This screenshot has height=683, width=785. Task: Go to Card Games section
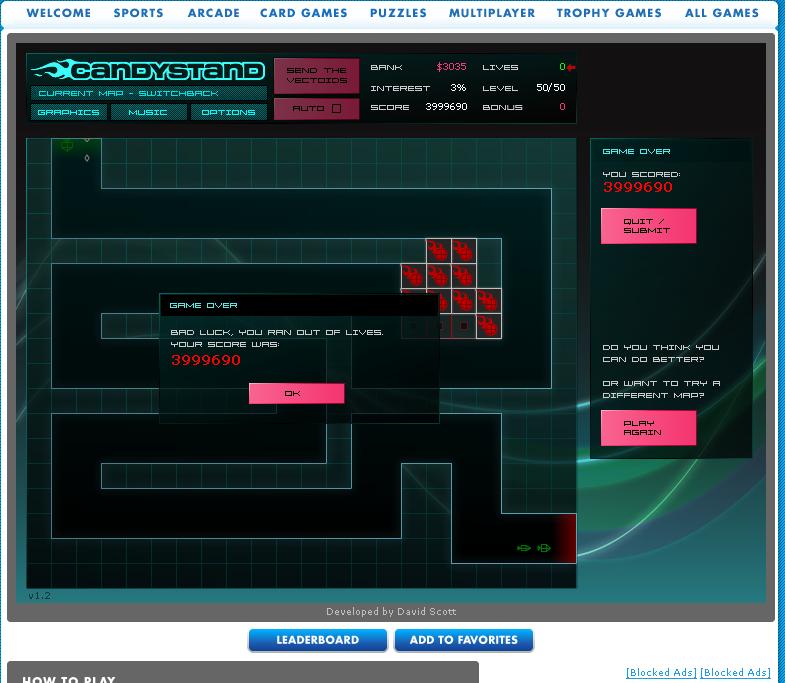[303, 13]
